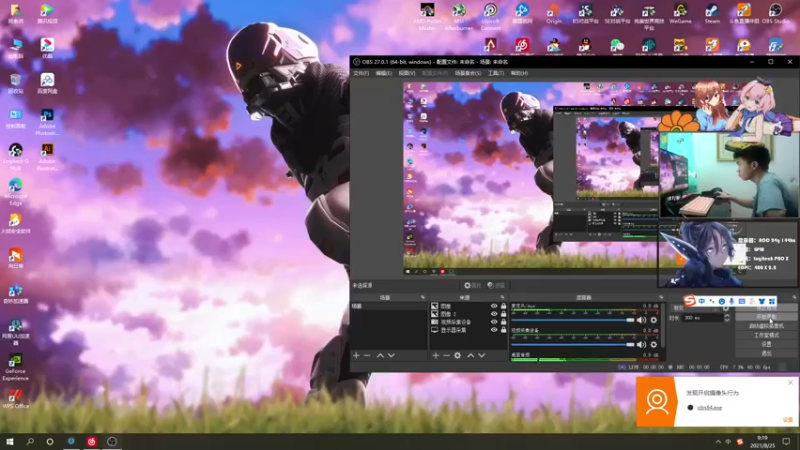Click the OBS icon in the taskbar
800x450 pixels.
coord(112,441)
